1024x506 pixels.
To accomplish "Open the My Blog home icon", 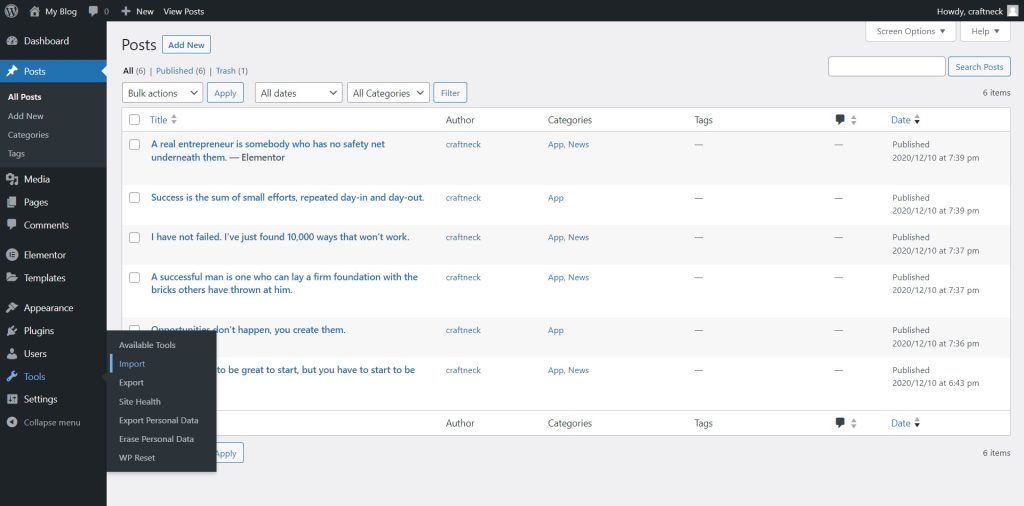I will click(35, 11).
